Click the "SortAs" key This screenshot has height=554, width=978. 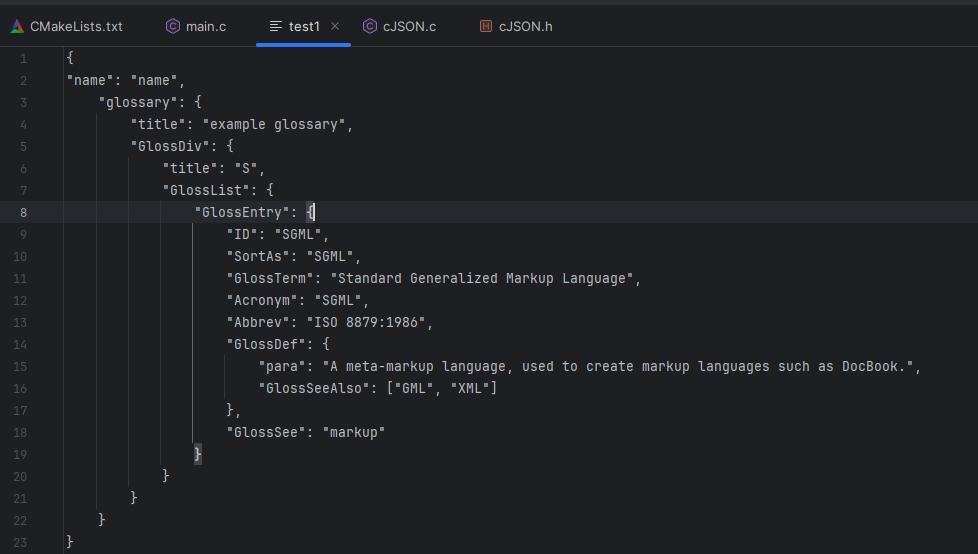click(x=258, y=256)
